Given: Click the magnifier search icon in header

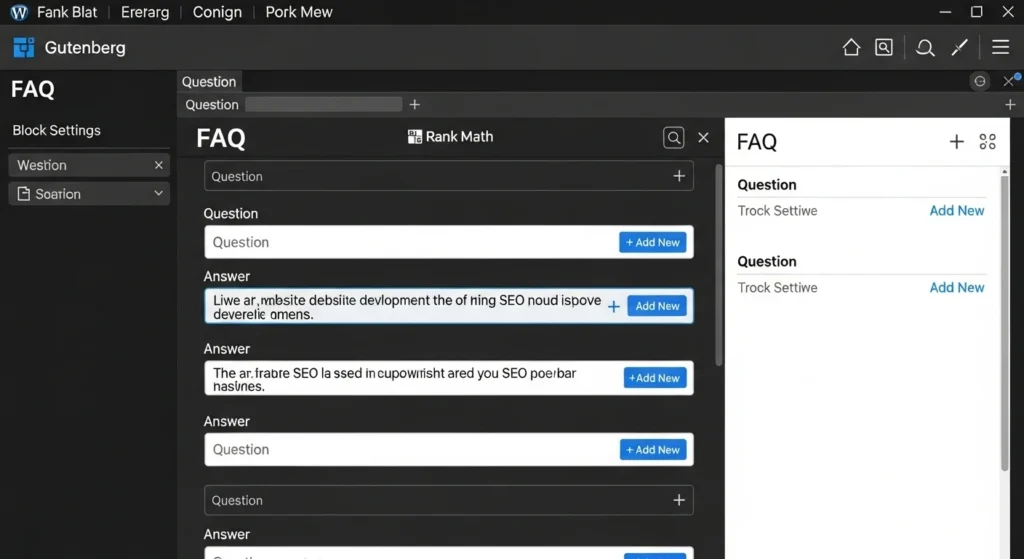Looking at the screenshot, I should click(x=925, y=48).
